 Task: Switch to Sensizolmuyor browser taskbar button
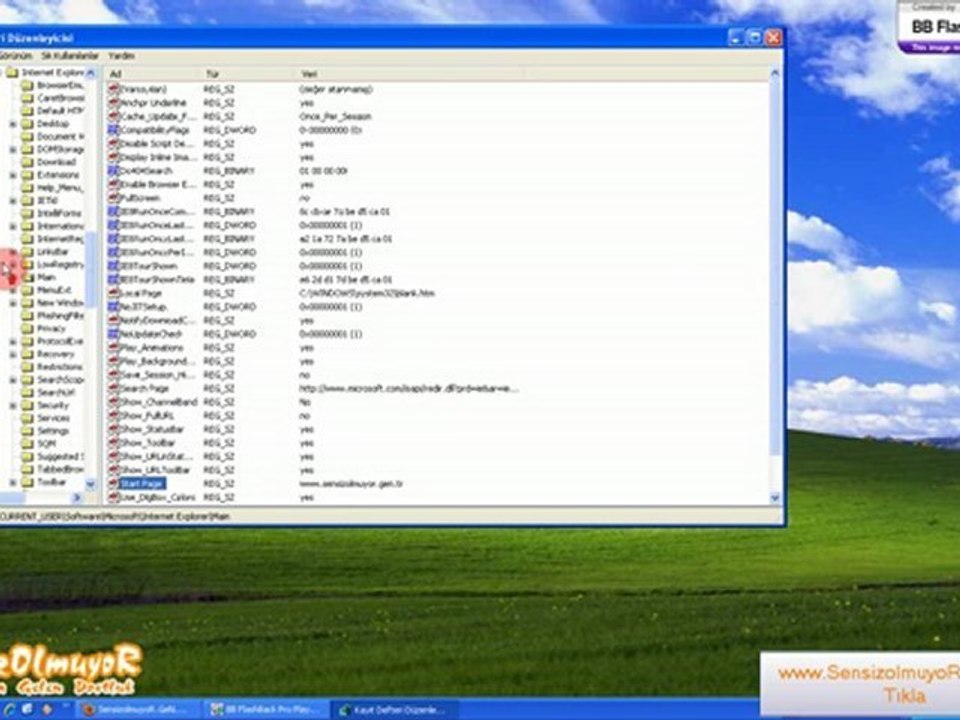click(x=138, y=710)
